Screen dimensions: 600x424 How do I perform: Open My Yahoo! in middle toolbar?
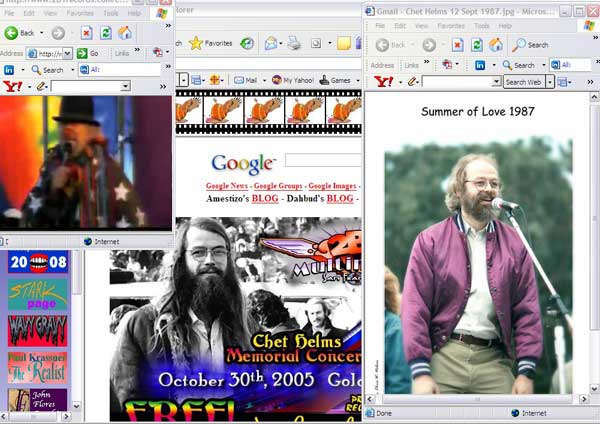[293, 80]
